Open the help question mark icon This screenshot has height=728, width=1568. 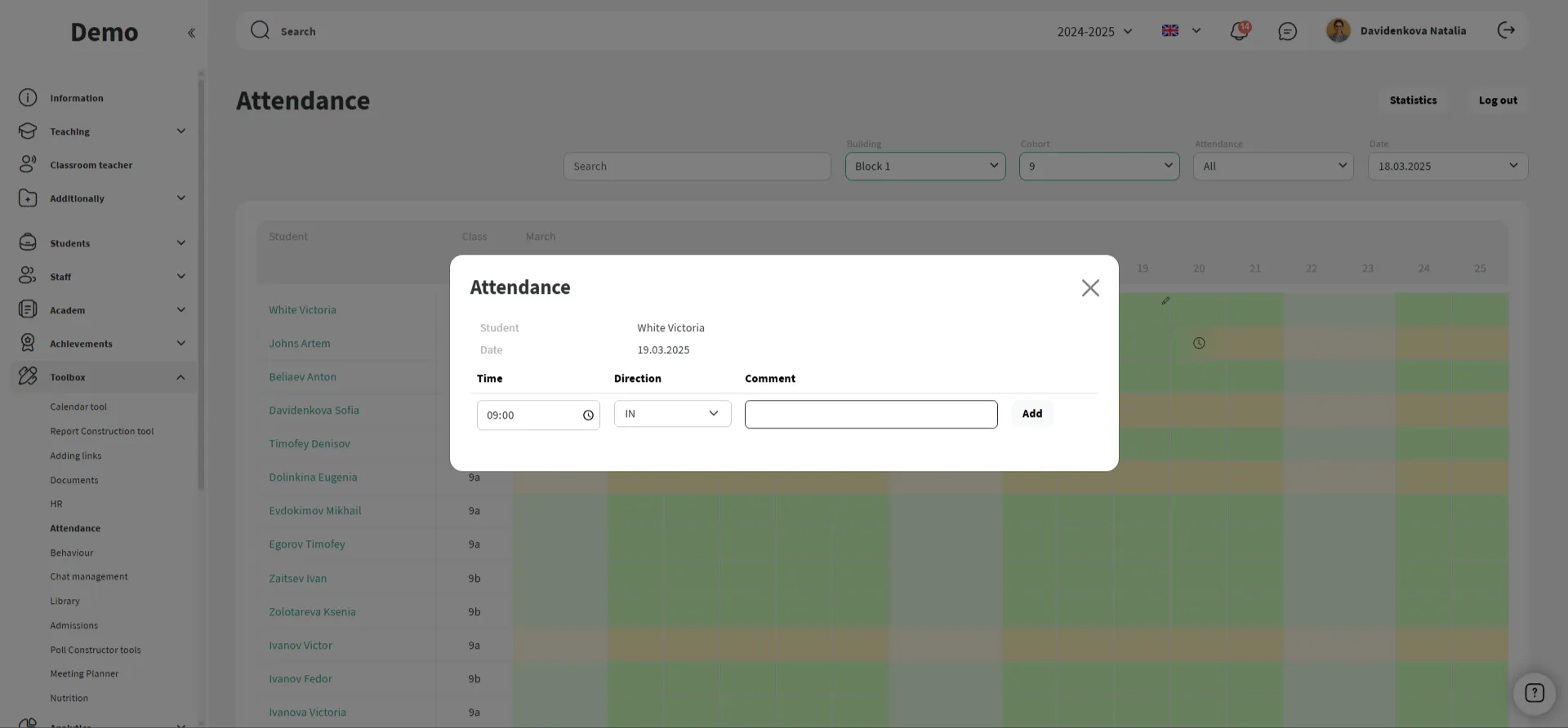[x=1535, y=693]
